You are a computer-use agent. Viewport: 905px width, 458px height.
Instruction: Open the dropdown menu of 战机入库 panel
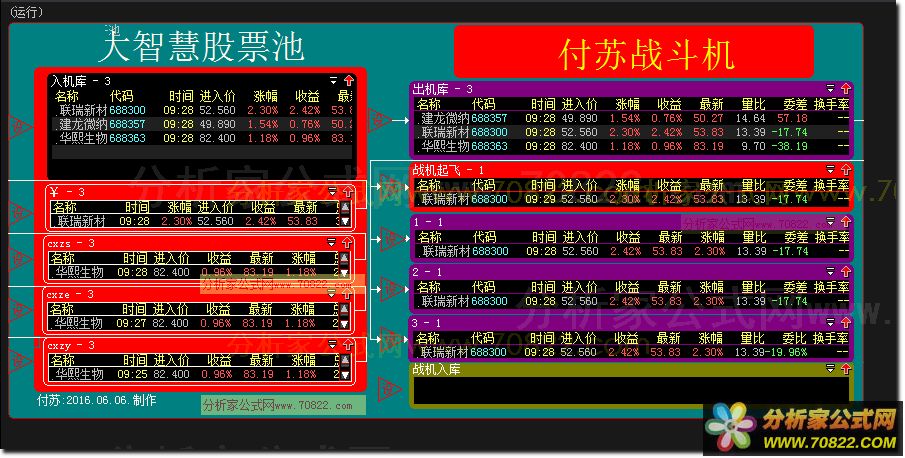[831, 368]
